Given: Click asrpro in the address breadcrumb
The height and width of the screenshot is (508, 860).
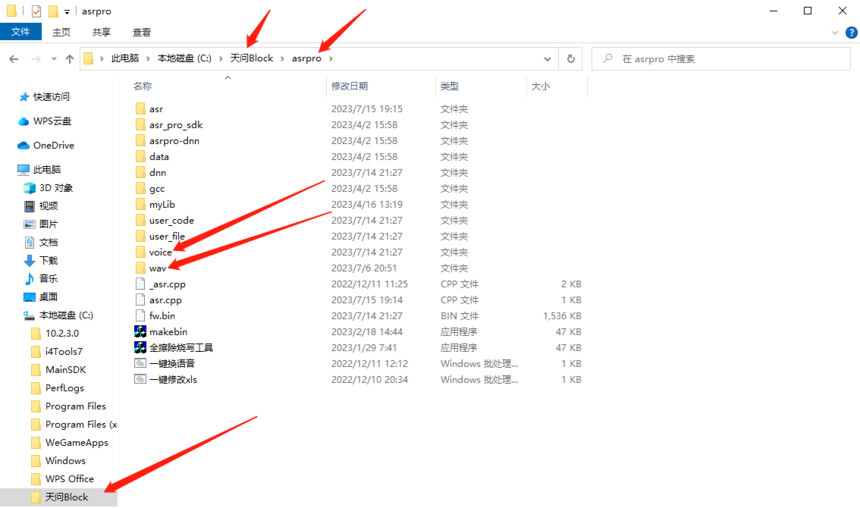Looking at the screenshot, I should [x=306, y=58].
